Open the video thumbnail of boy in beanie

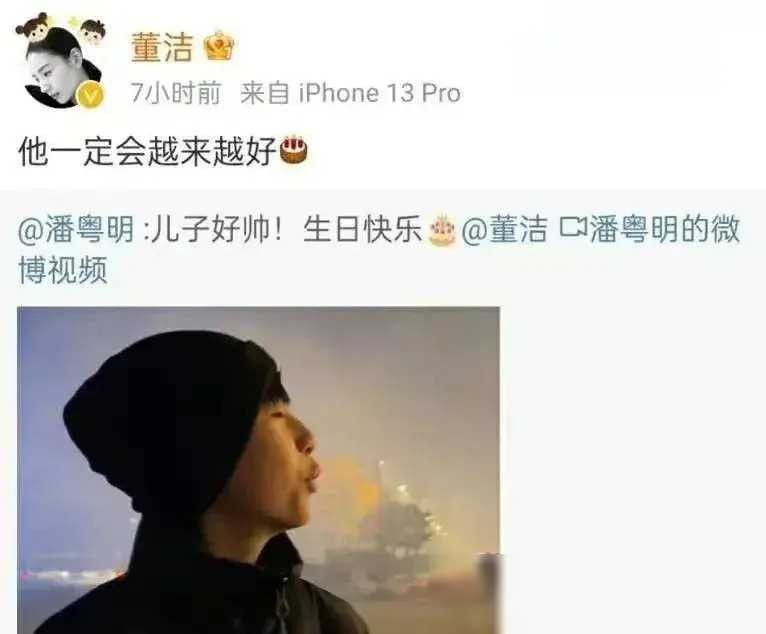click(x=258, y=470)
